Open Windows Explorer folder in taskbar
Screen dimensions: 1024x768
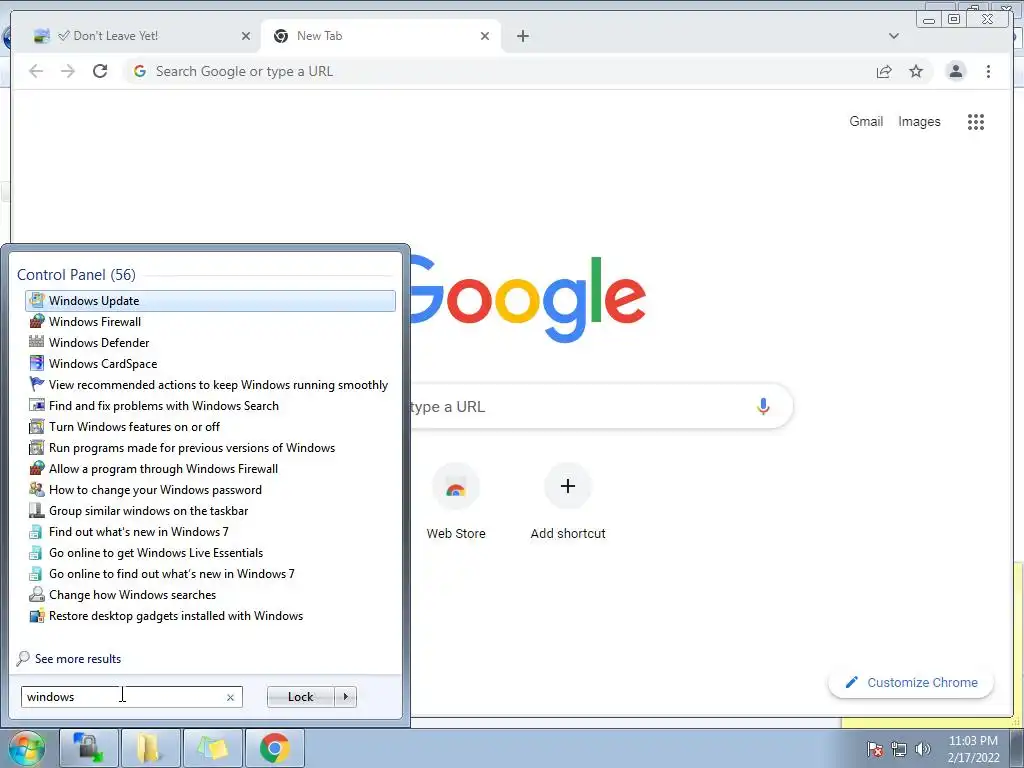pyautogui.click(x=150, y=748)
